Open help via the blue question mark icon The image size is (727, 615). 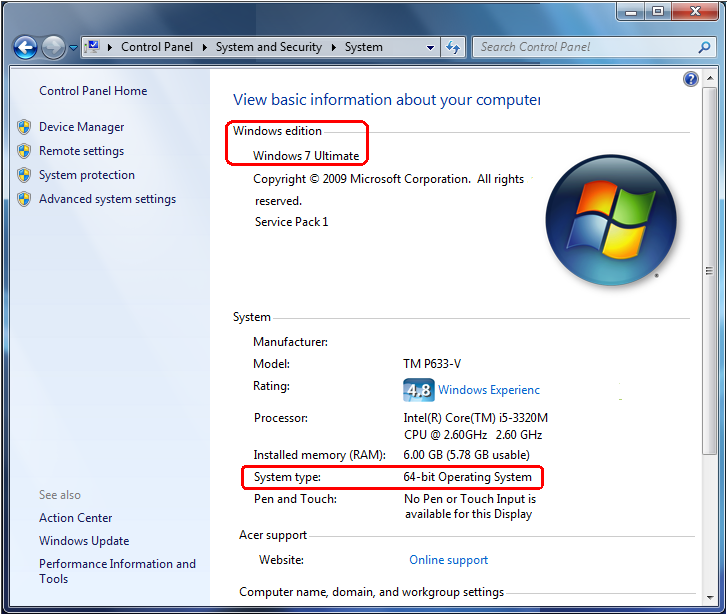pos(690,79)
